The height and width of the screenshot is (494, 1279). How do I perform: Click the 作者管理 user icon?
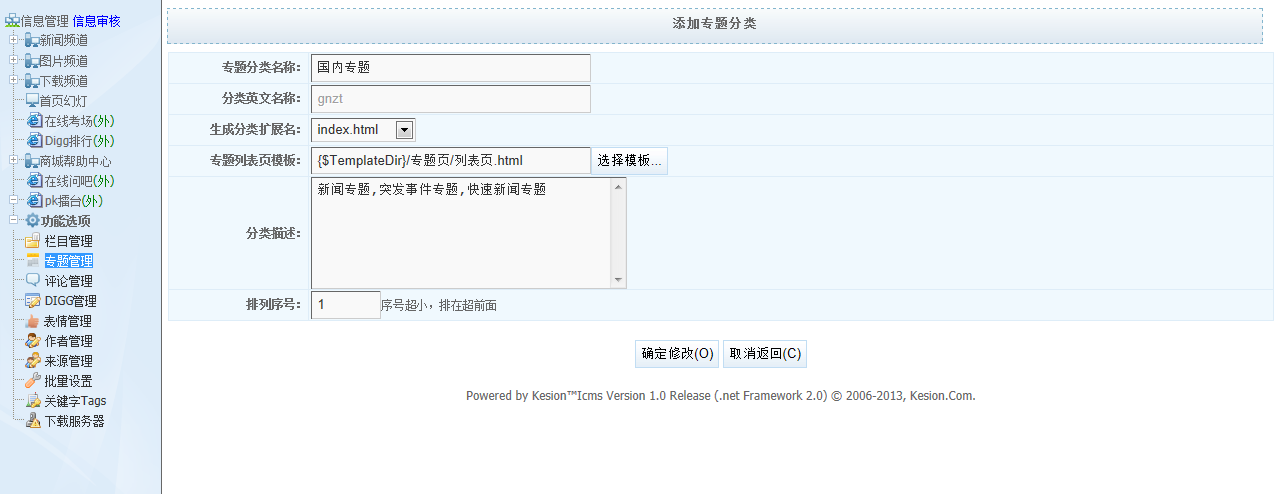33,341
